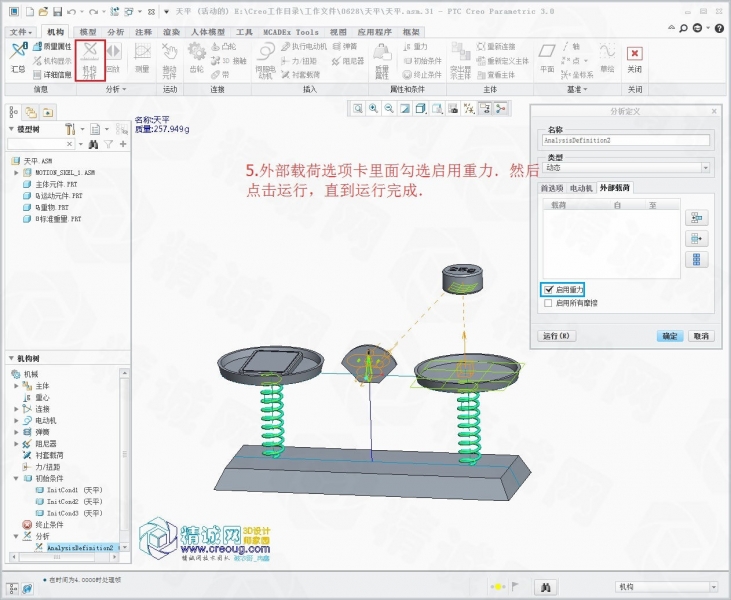Click the 平面 datum plane tool

(547, 57)
